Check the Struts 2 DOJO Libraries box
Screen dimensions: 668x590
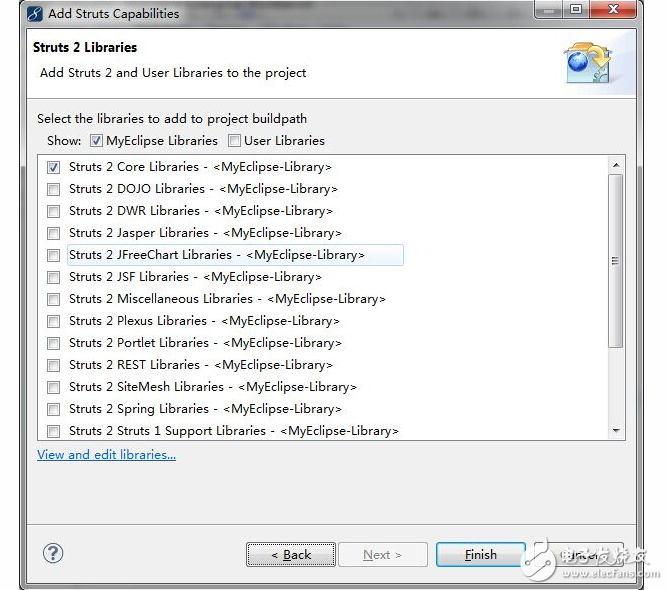pos(53,189)
